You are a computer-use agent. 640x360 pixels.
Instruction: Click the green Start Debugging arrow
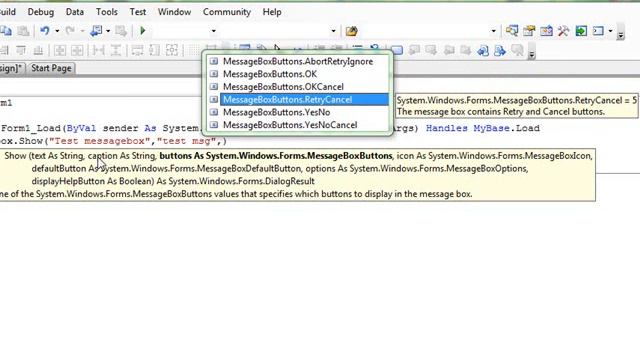[x=142, y=31]
